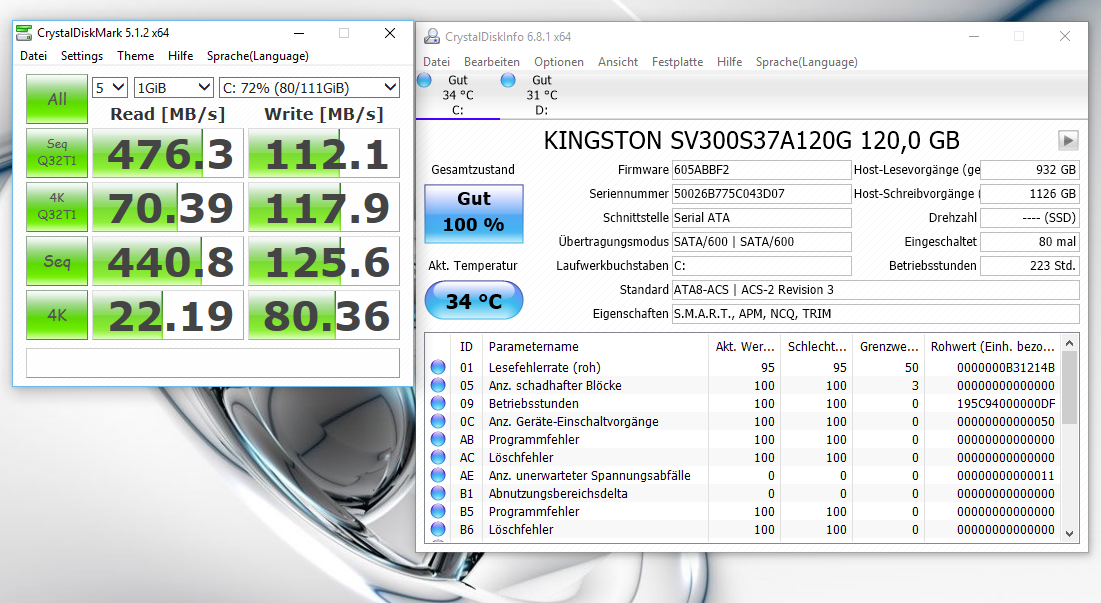Click the ID column header
The image size is (1101, 603).
[x=466, y=347]
